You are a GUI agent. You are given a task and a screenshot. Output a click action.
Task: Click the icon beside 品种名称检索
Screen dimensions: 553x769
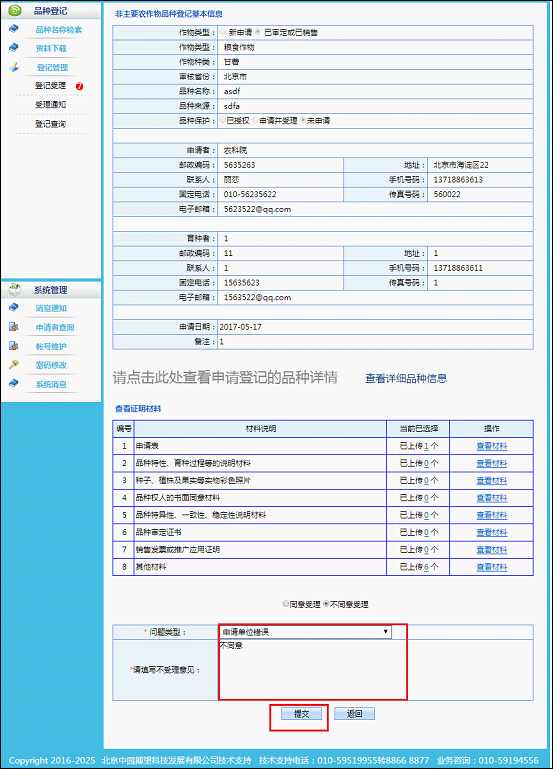[14, 29]
